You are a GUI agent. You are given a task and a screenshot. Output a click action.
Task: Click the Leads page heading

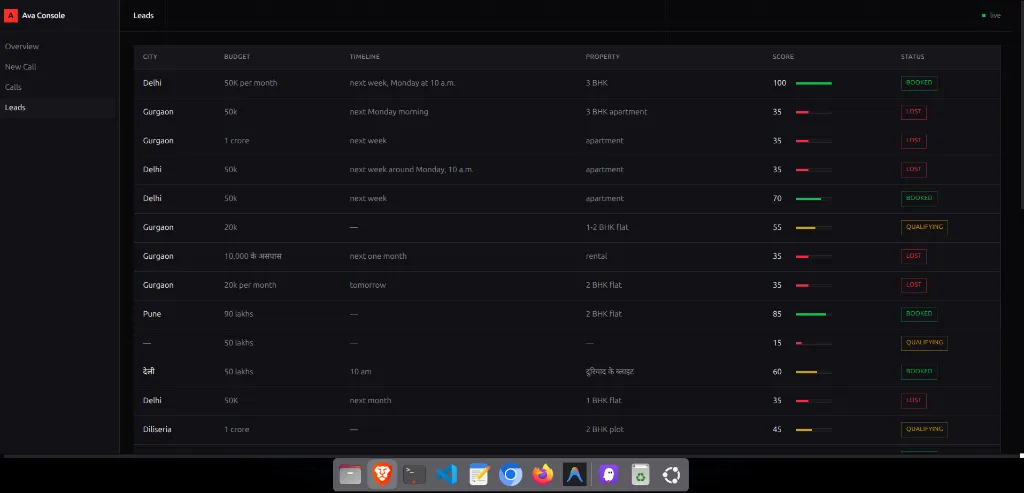(x=143, y=15)
